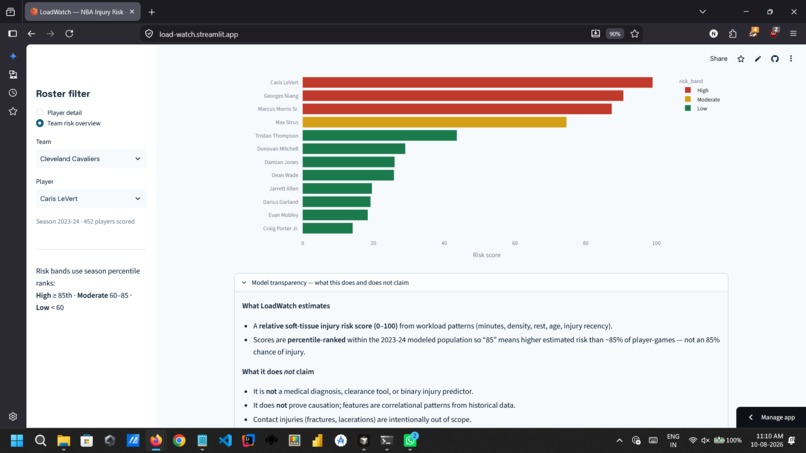This screenshot has height=453, width=806.
Task: Show hidden system tray icons
Action: pos(619,441)
